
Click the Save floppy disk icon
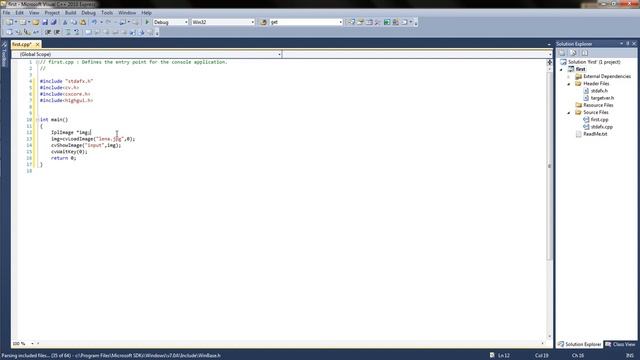click(45, 22)
